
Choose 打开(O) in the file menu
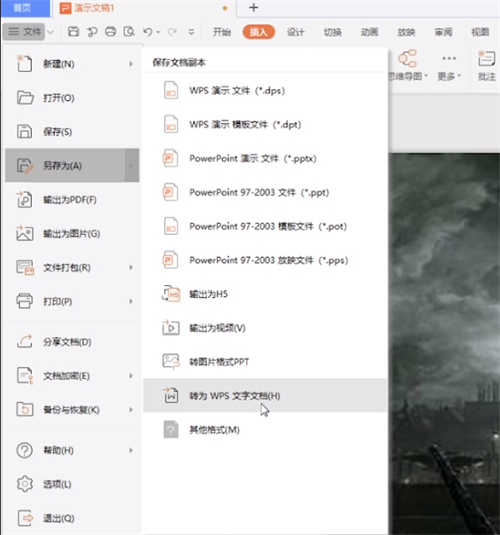point(72,98)
